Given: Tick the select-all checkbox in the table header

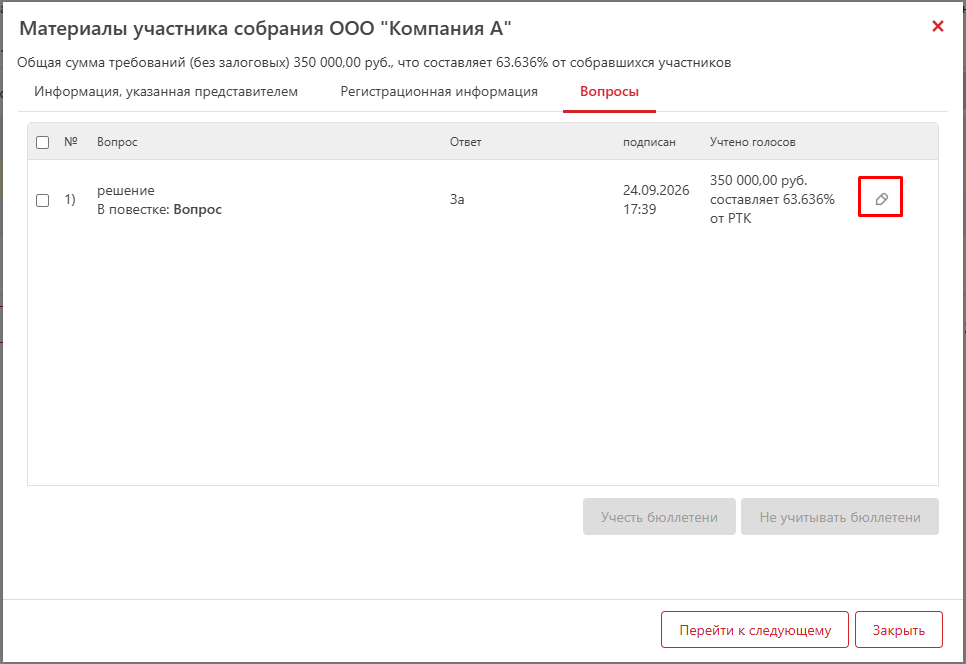Looking at the screenshot, I should pyautogui.click(x=43, y=142).
